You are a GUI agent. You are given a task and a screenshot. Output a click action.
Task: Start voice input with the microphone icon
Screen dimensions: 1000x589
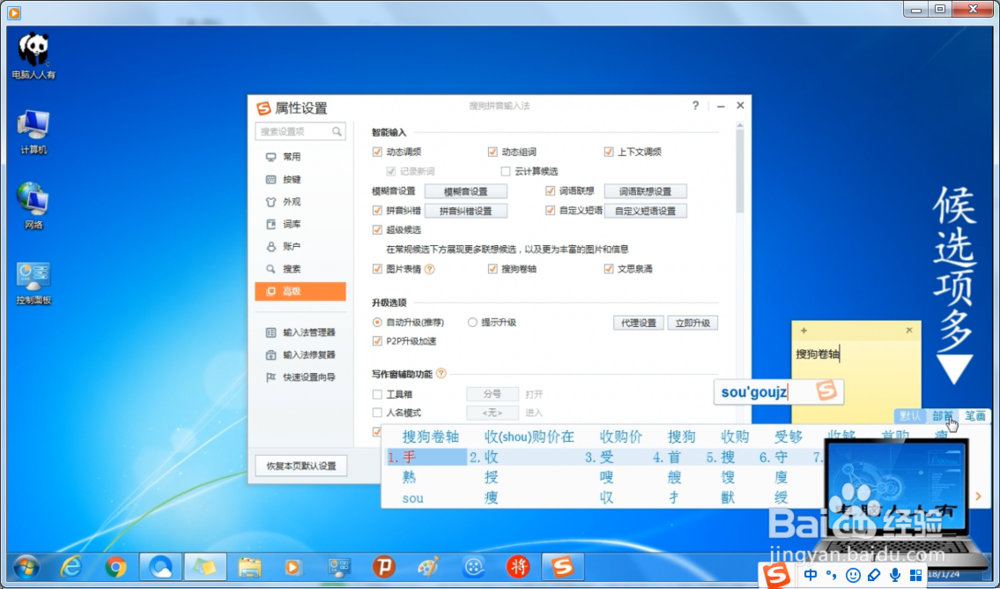click(894, 575)
